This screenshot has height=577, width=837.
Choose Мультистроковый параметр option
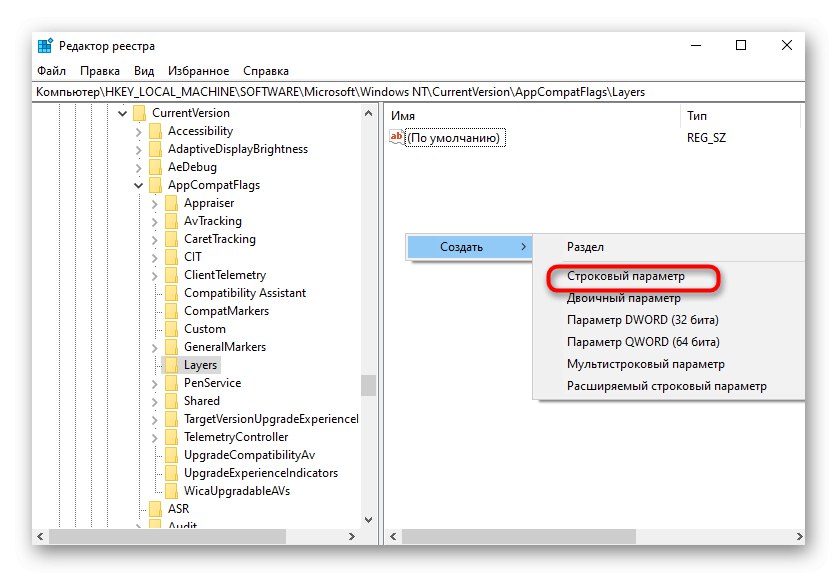click(x=646, y=364)
